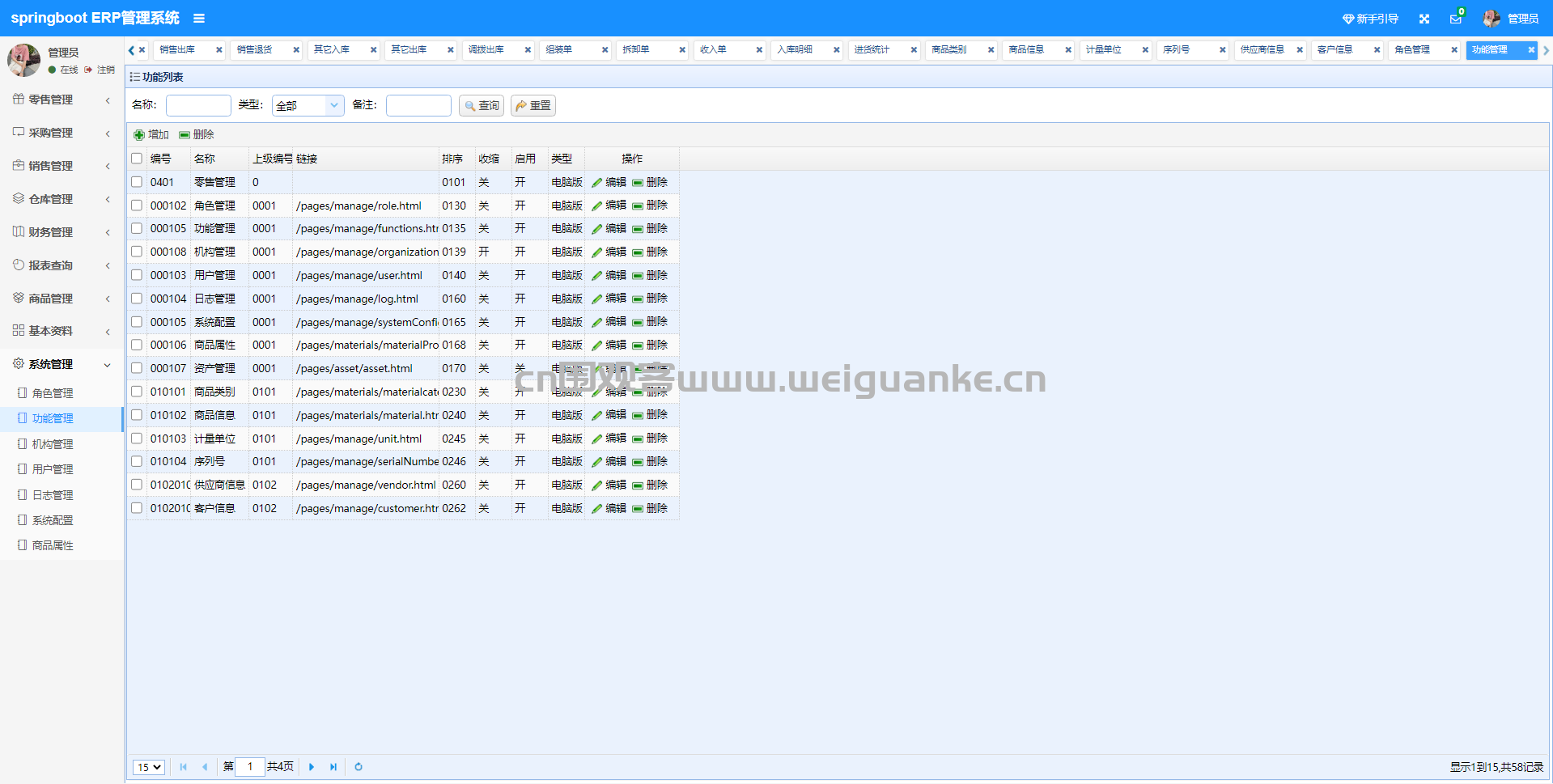The width and height of the screenshot is (1553, 784).
Task: Check the 零售管理 row checkbox
Action: click(137, 182)
